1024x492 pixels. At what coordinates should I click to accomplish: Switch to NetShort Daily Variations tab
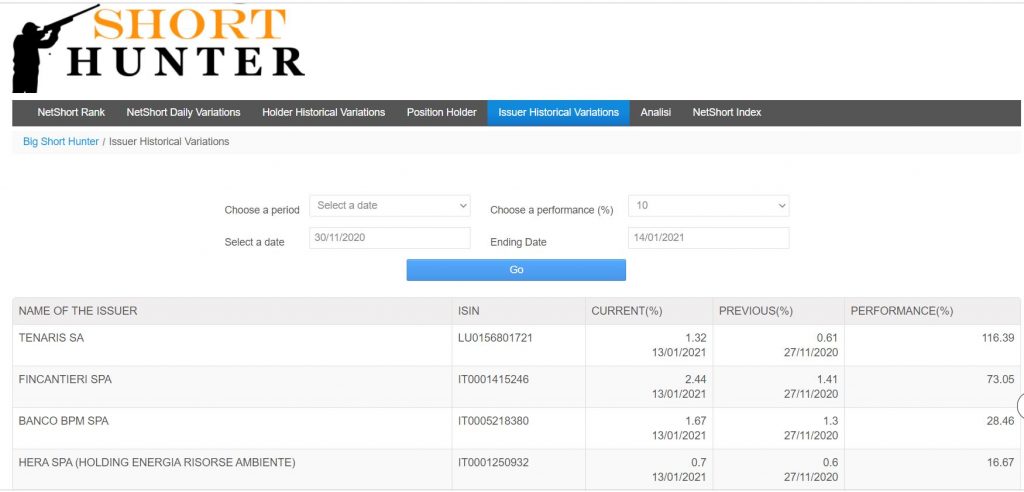(x=184, y=112)
